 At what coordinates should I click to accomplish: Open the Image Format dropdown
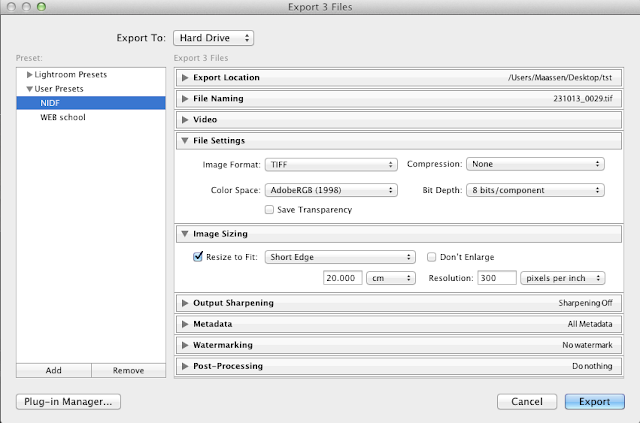tap(331, 165)
